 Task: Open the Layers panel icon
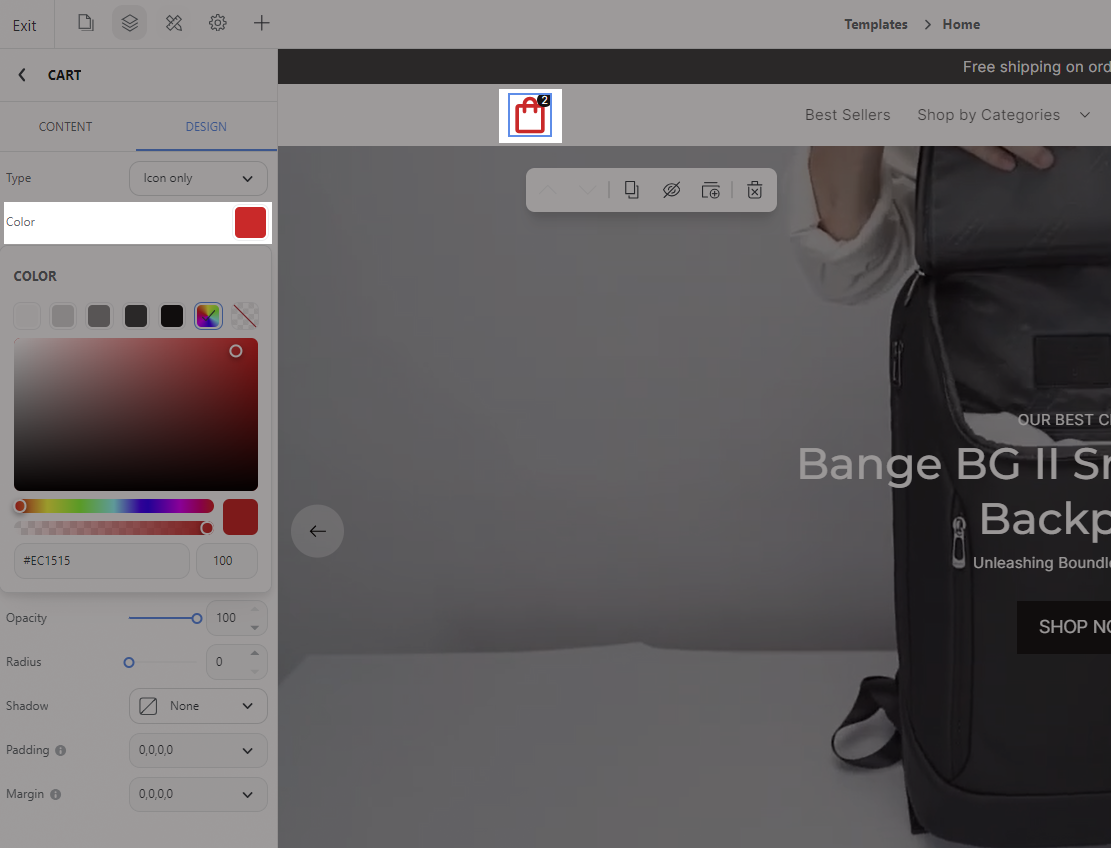tap(129, 23)
